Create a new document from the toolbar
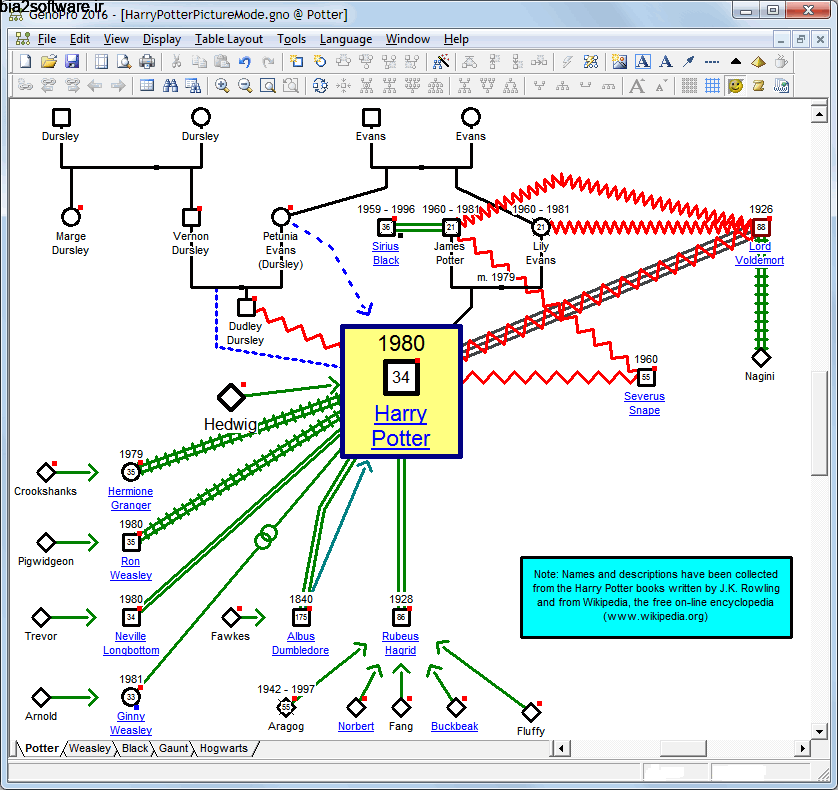This screenshot has width=838, height=790. pyautogui.click(x=26, y=62)
